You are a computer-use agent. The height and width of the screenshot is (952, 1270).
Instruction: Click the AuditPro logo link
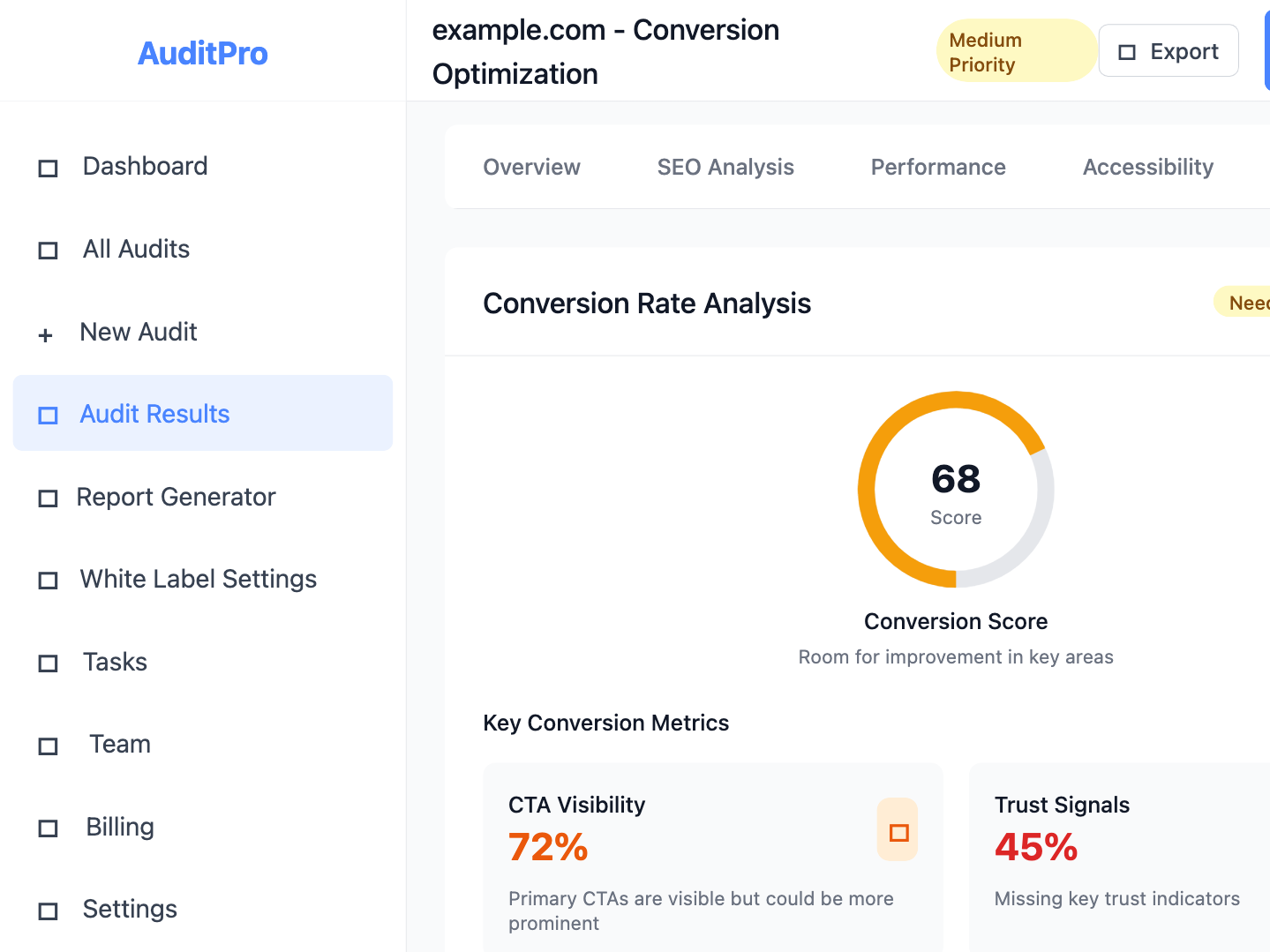point(203,53)
